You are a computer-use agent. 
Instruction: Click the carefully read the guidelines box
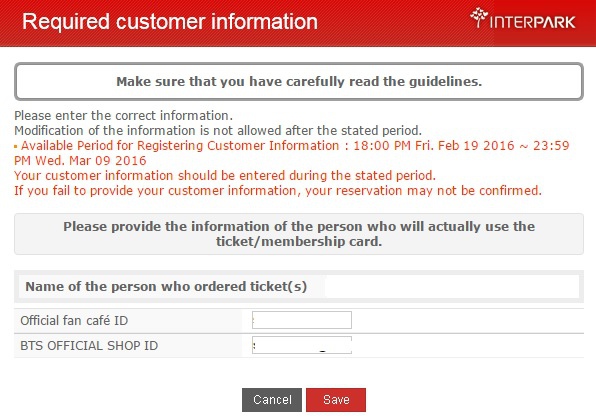[x=299, y=82]
